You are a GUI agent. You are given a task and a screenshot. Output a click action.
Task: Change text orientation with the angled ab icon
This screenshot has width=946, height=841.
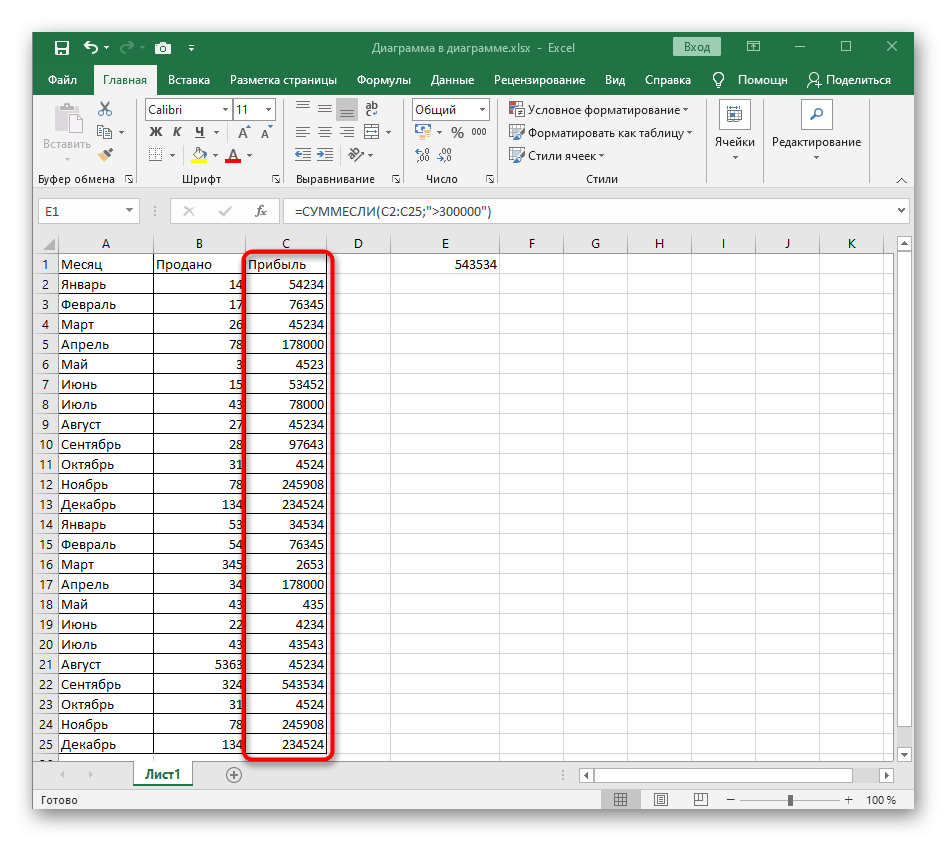click(x=356, y=155)
